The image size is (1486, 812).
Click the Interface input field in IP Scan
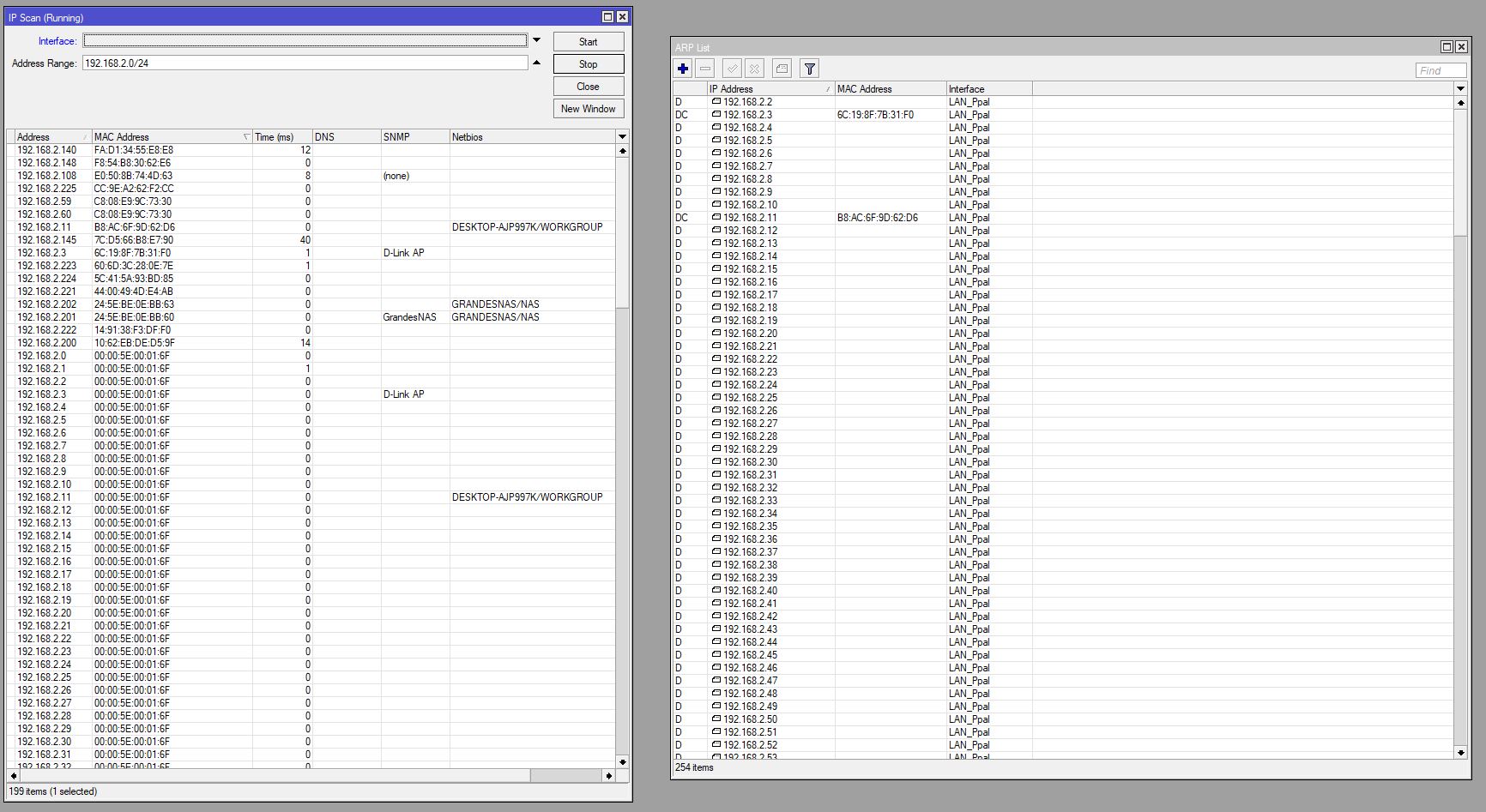[x=305, y=40]
